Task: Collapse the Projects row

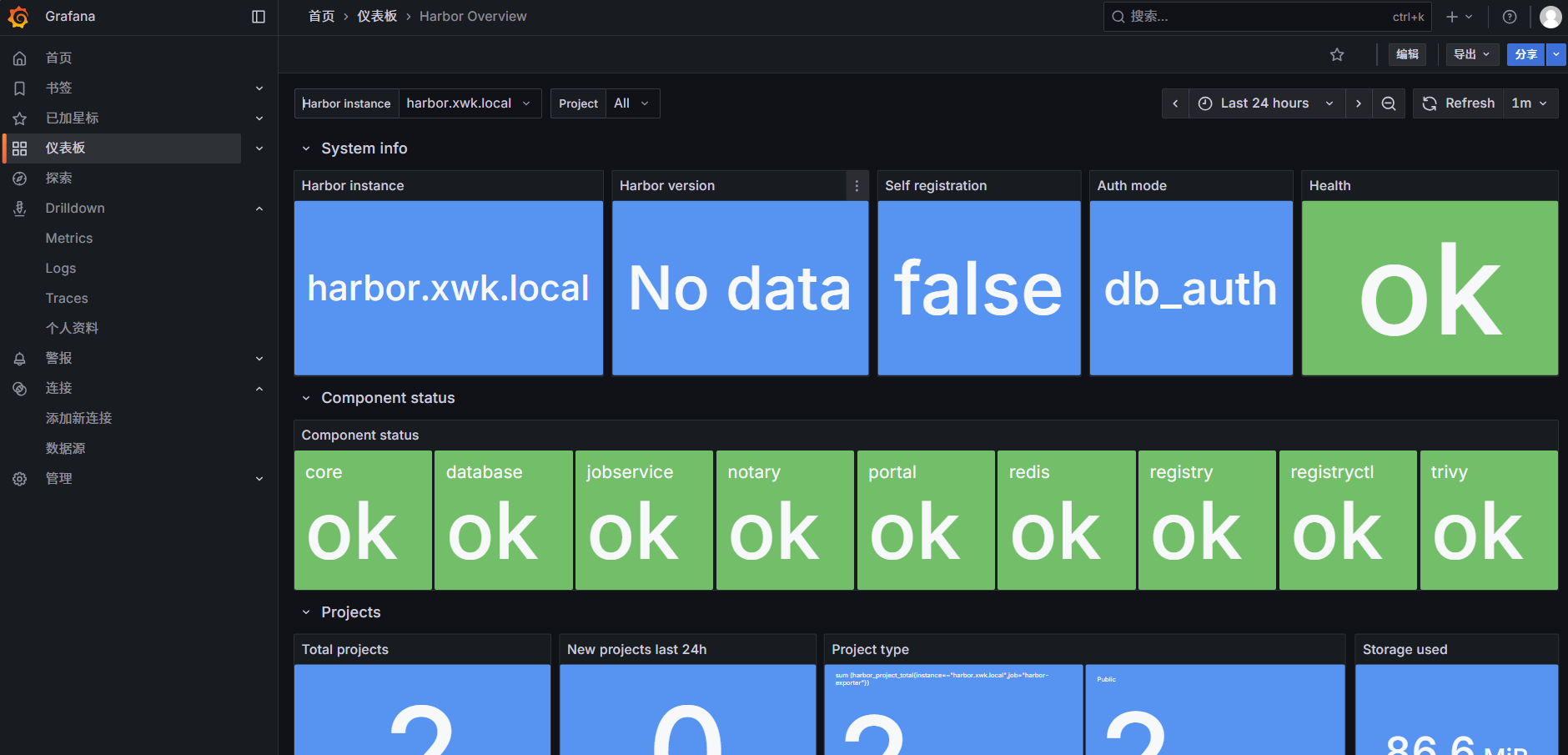Action: pyautogui.click(x=306, y=612)
